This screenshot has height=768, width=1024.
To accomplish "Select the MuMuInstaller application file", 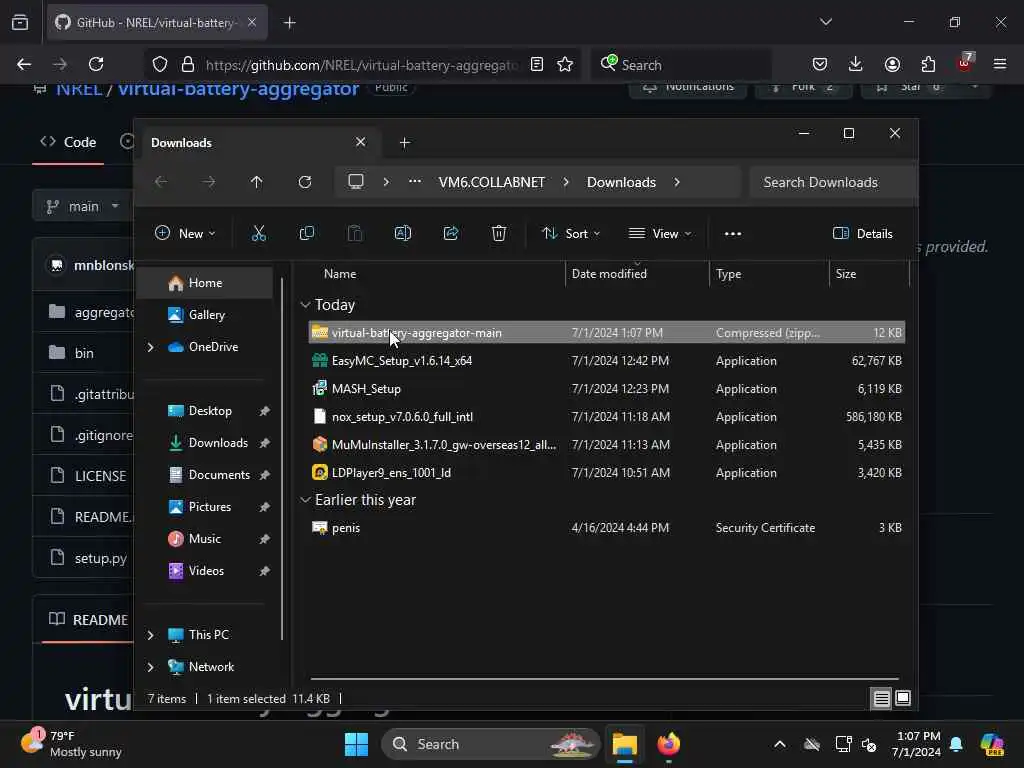I will (607, 445).
